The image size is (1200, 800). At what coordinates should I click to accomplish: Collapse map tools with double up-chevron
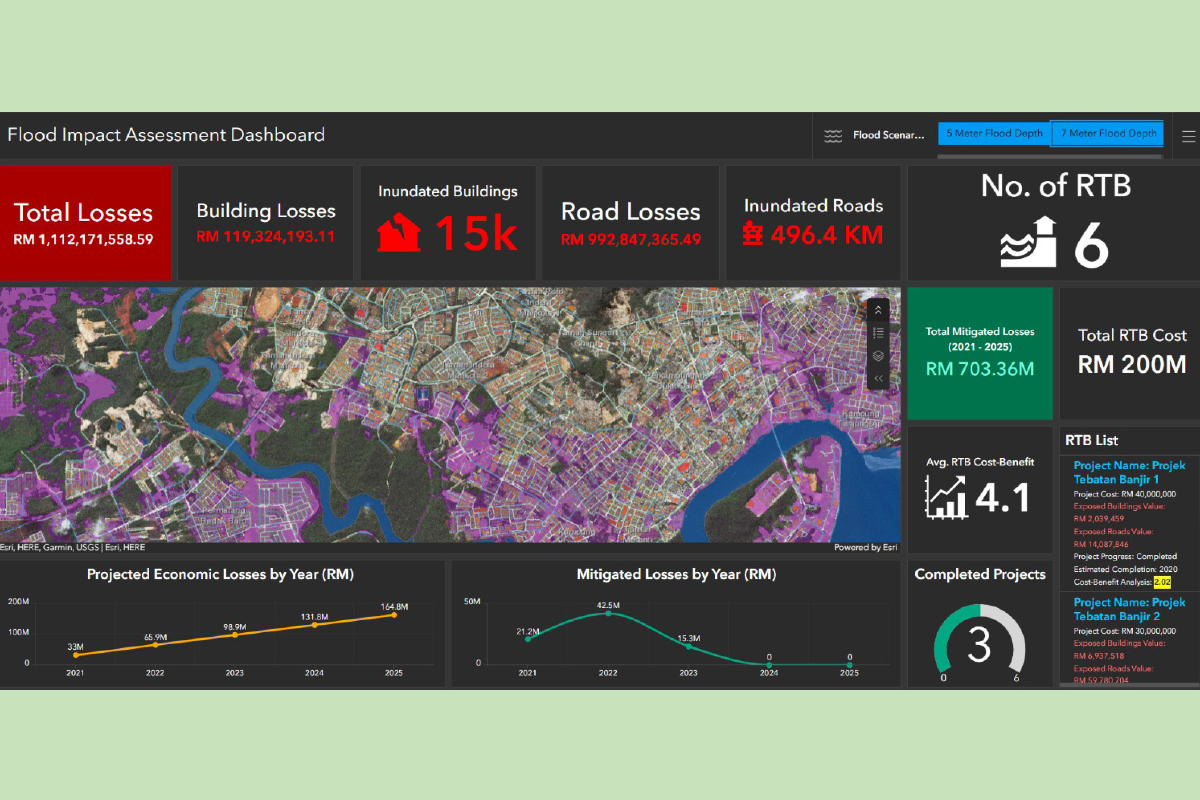(878, 310)
